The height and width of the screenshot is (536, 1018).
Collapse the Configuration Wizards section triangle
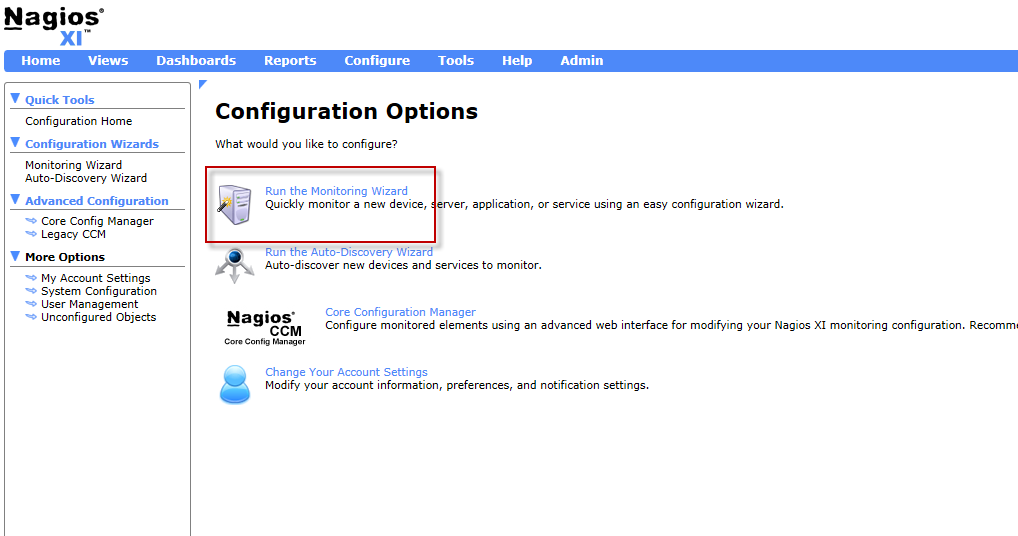pyautogui.click(x=16, y=143)
